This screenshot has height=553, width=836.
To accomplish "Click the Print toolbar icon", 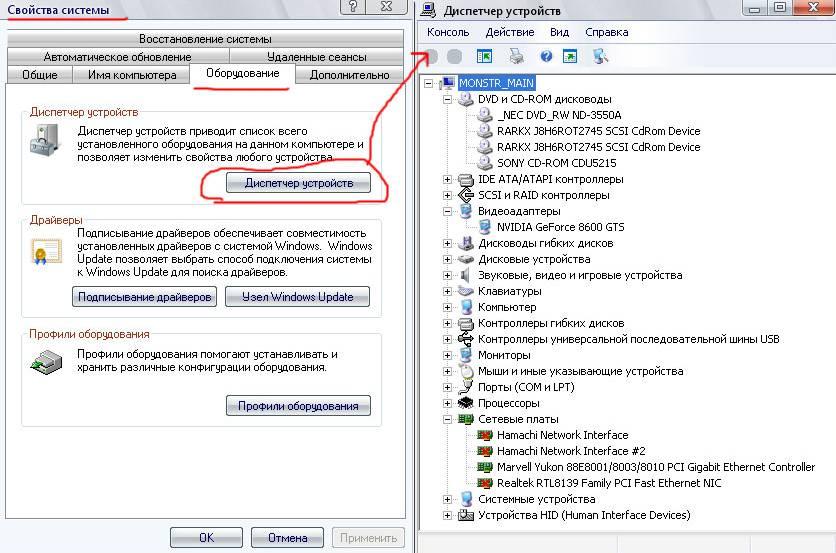I will (516, 56).
